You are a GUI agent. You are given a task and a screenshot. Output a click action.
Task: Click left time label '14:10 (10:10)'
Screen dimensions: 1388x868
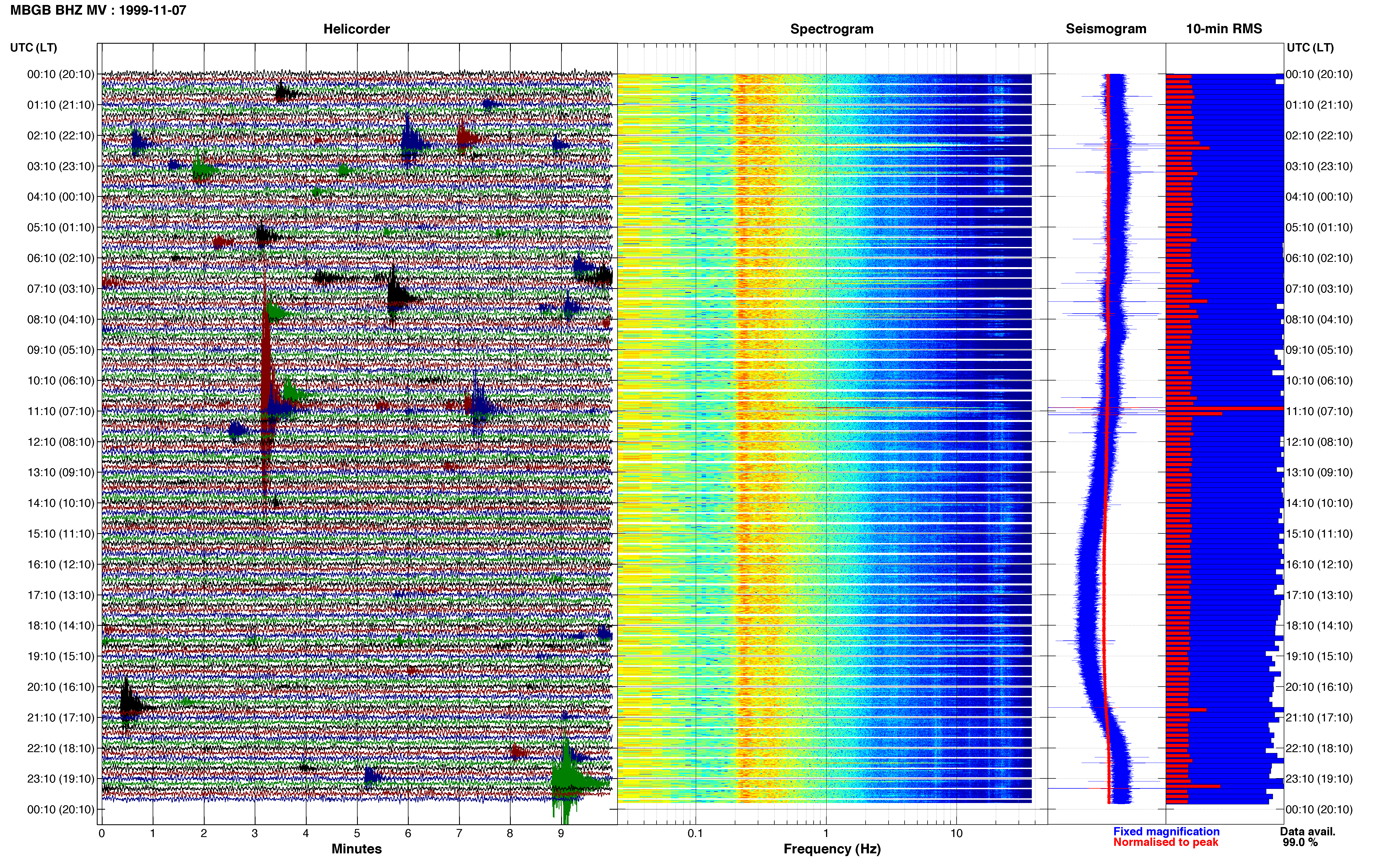pyautogui.click(x=61, y=504)
